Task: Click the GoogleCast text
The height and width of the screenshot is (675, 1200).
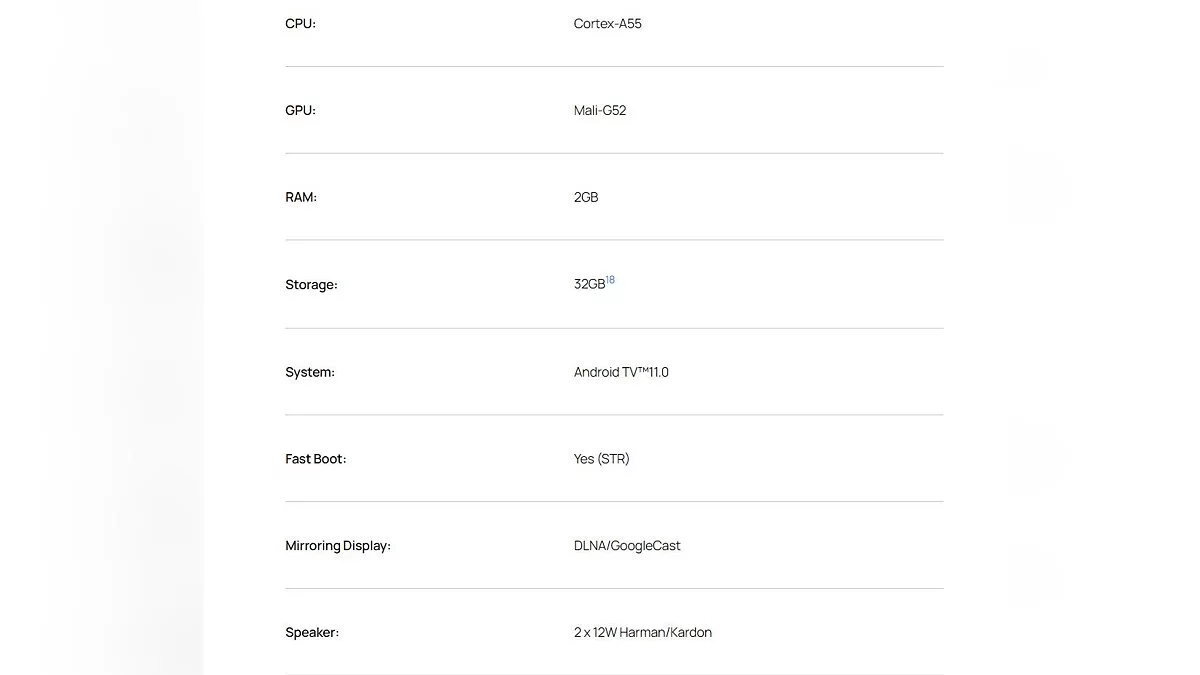Action: pyautogui.click(x=646, y=546)
